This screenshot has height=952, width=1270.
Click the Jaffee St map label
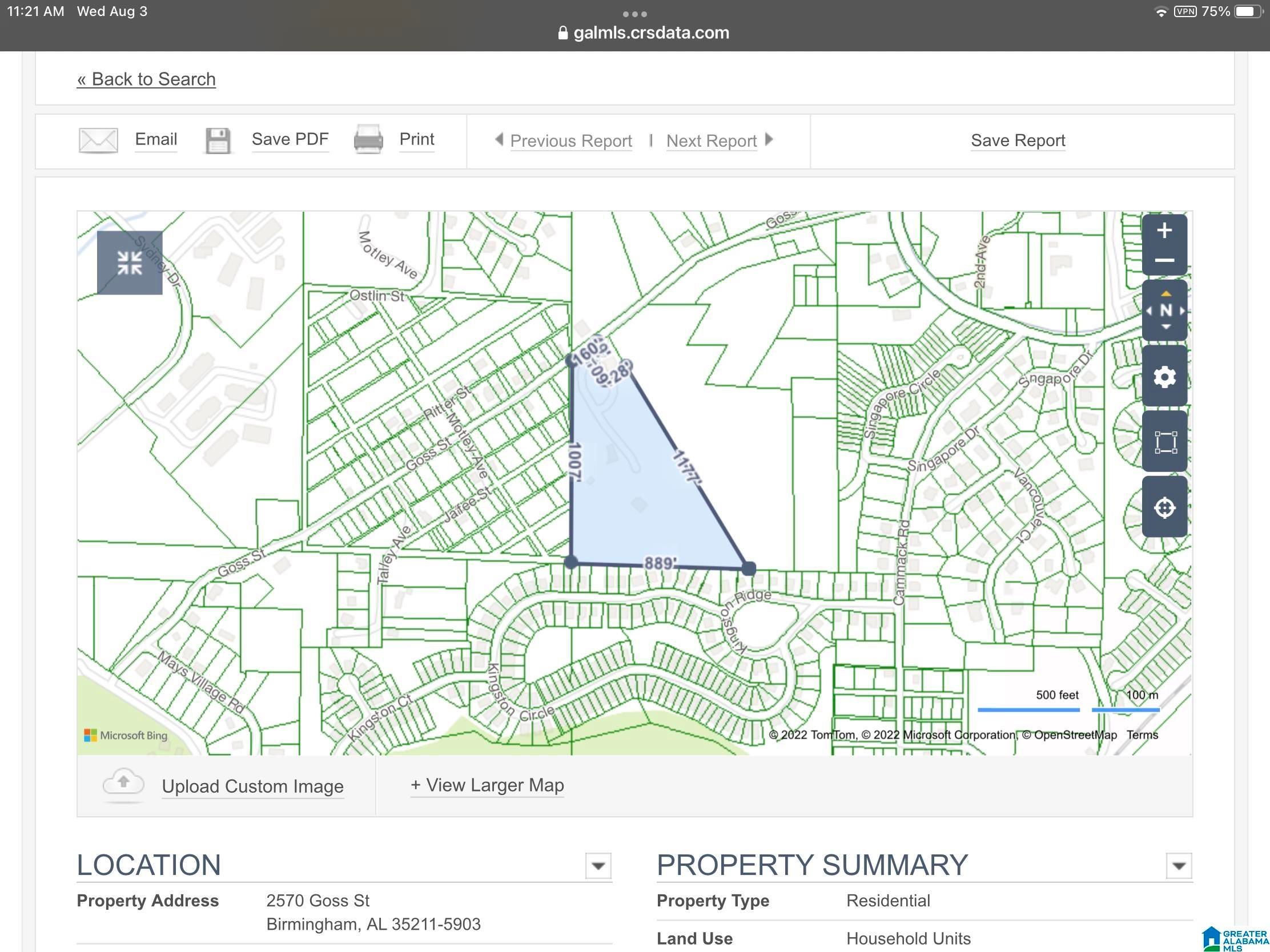[x=468, y=505]
